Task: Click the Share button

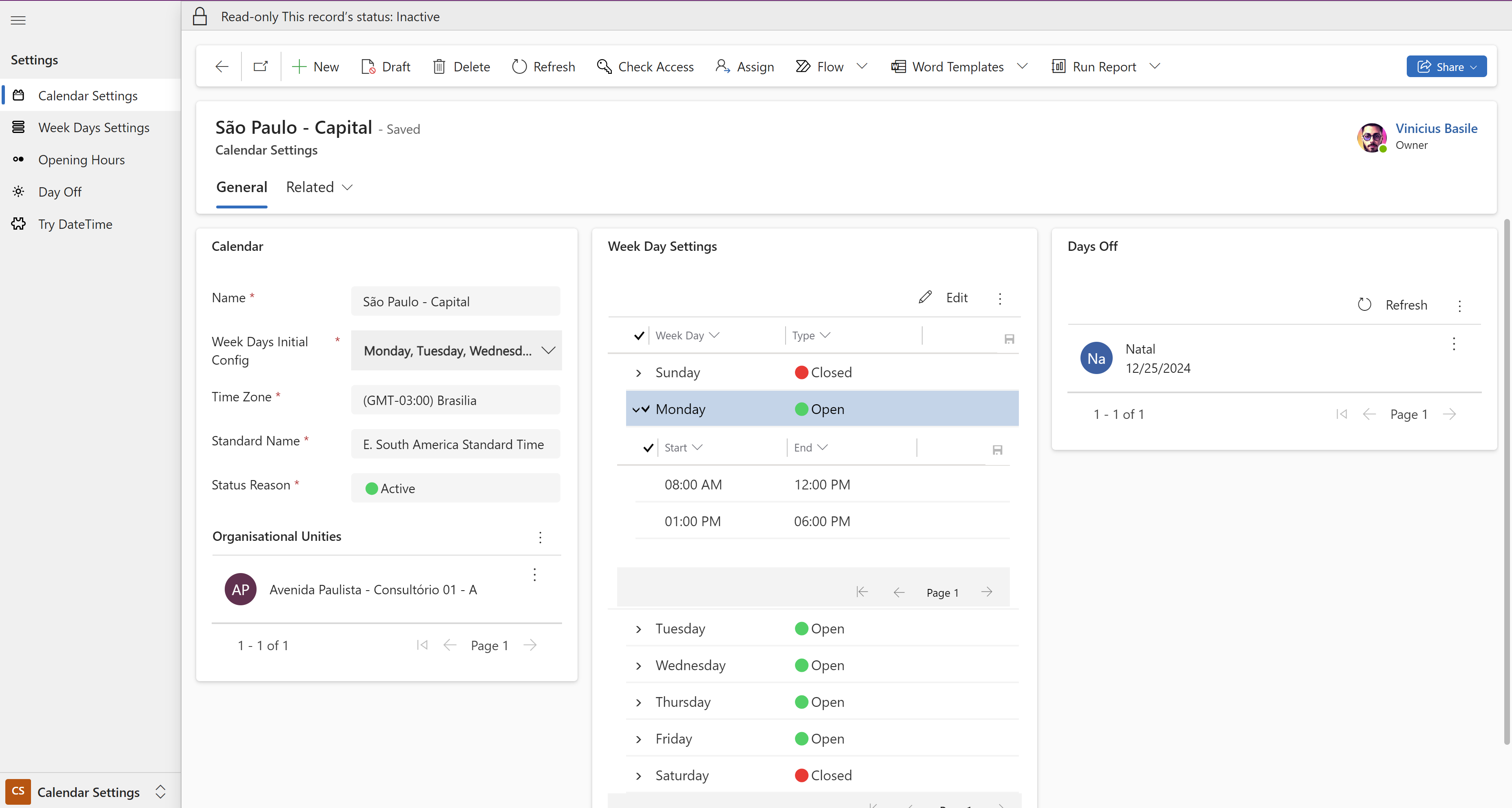Action: click(1446, 66)
